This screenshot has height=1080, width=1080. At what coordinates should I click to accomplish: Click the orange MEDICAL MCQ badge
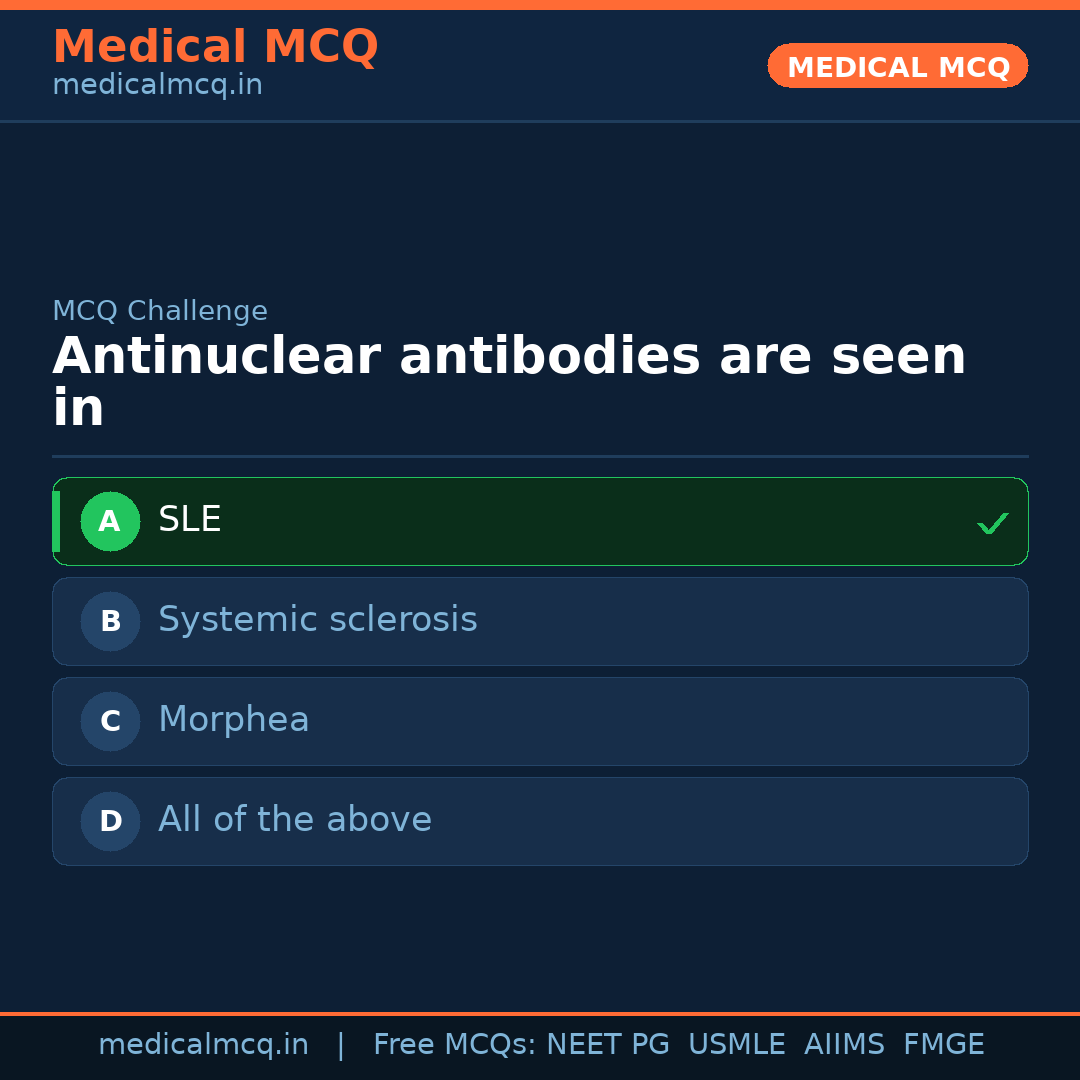(897, 66)
